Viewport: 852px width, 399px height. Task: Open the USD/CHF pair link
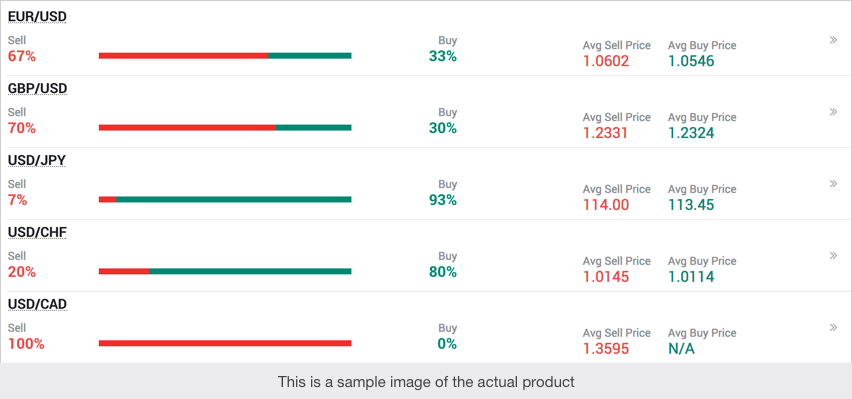tap(37, 233)
